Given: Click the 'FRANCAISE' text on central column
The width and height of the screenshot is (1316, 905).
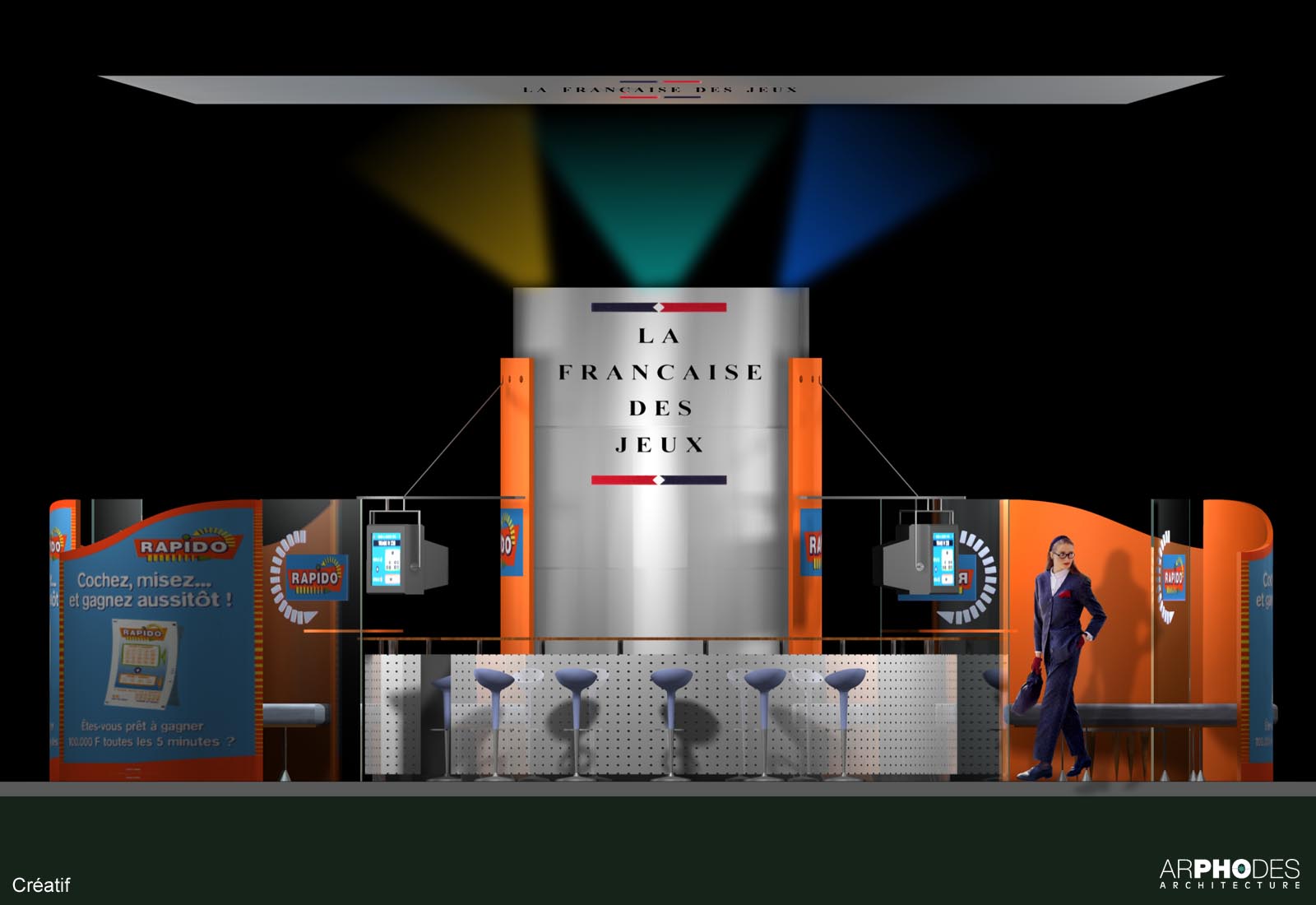Looking at the screenshot, I should tap(660, 373).
